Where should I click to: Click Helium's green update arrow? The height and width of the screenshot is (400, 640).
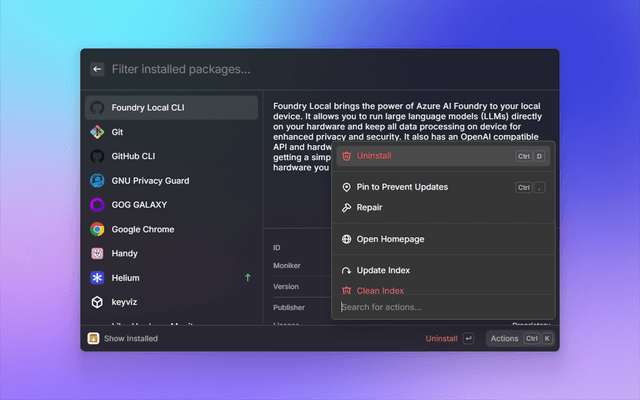[247, 278]
